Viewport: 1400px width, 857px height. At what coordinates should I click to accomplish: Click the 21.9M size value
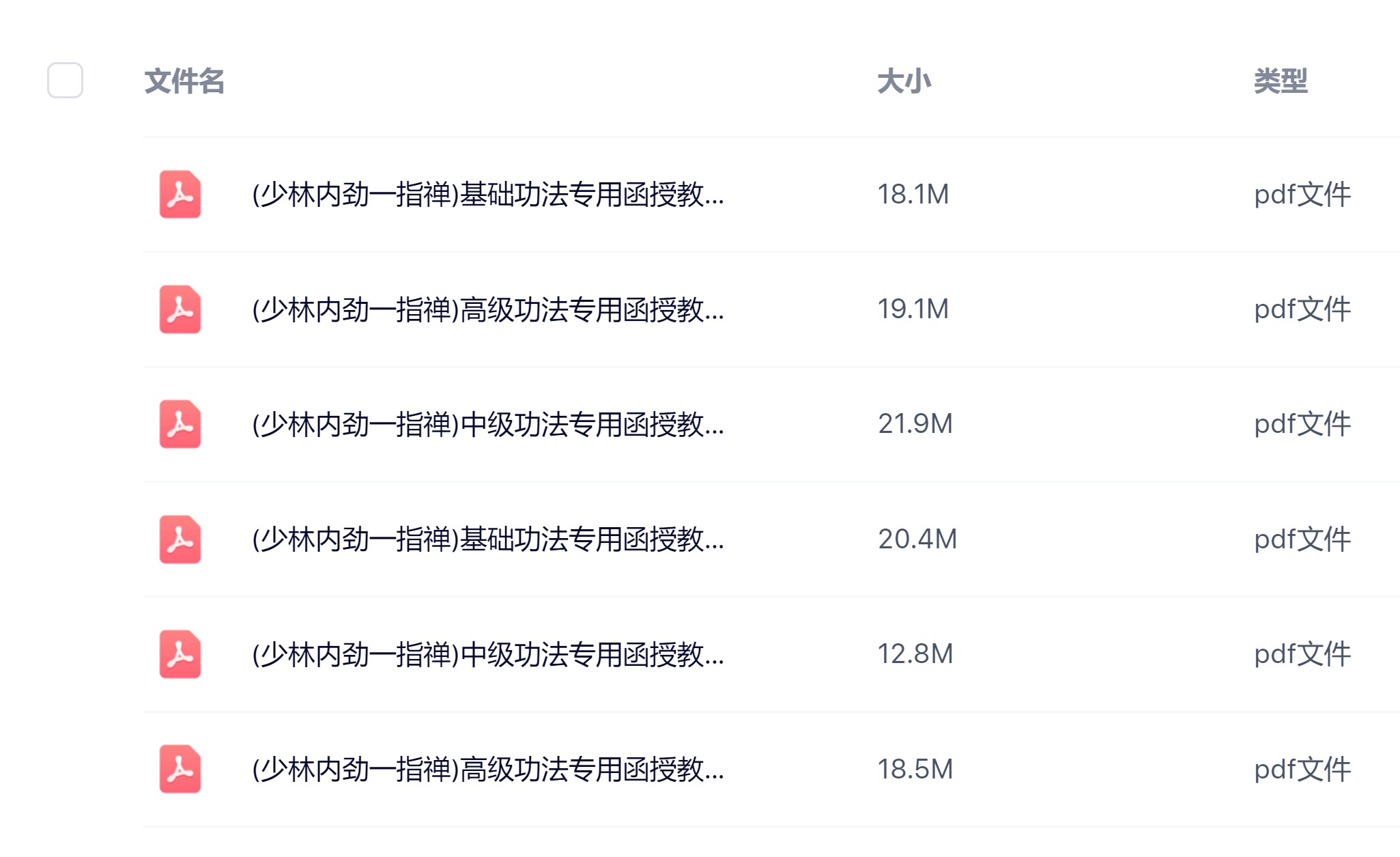pos(915,424)
